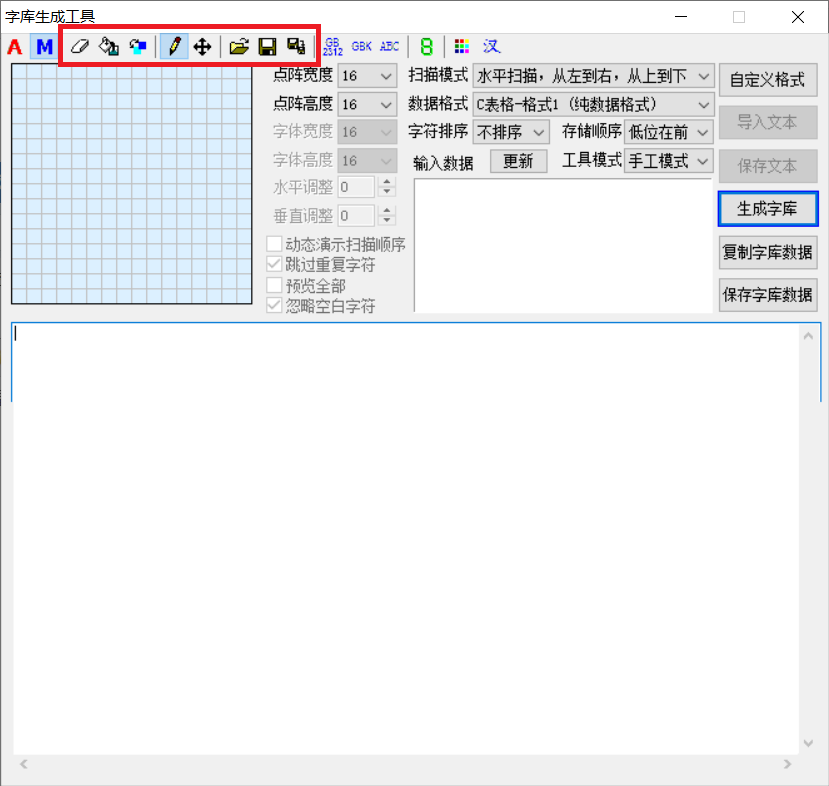
Task: Click inside the 输入数据 text box
Action: click(563, 246)
